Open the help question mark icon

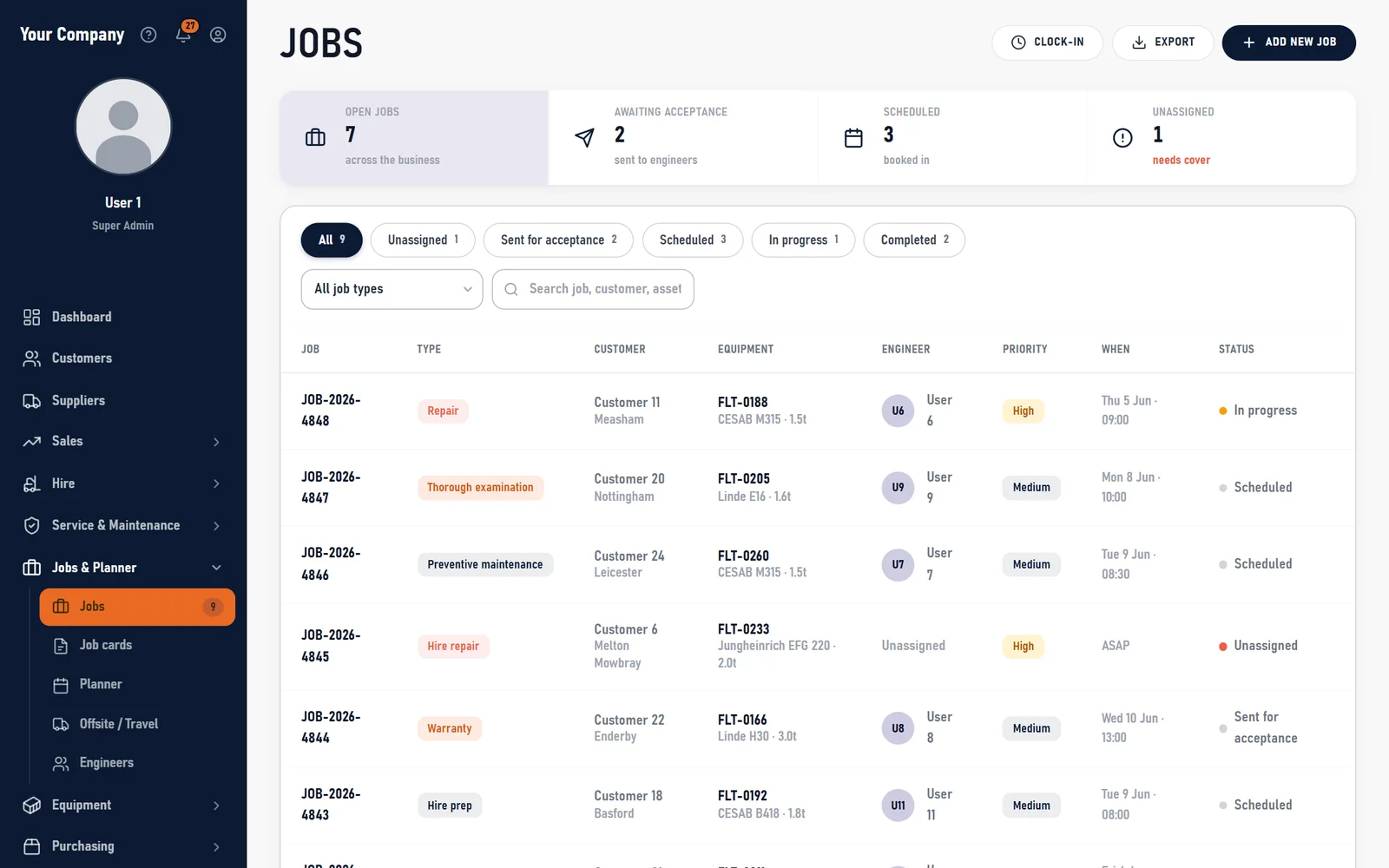[x=148, y=35]
